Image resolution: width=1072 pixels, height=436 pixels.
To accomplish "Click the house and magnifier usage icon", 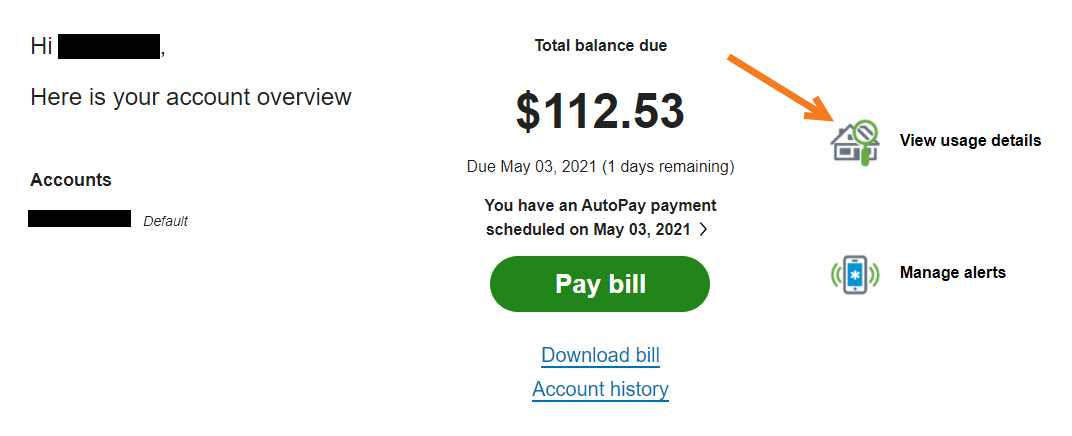I will 855,142.
